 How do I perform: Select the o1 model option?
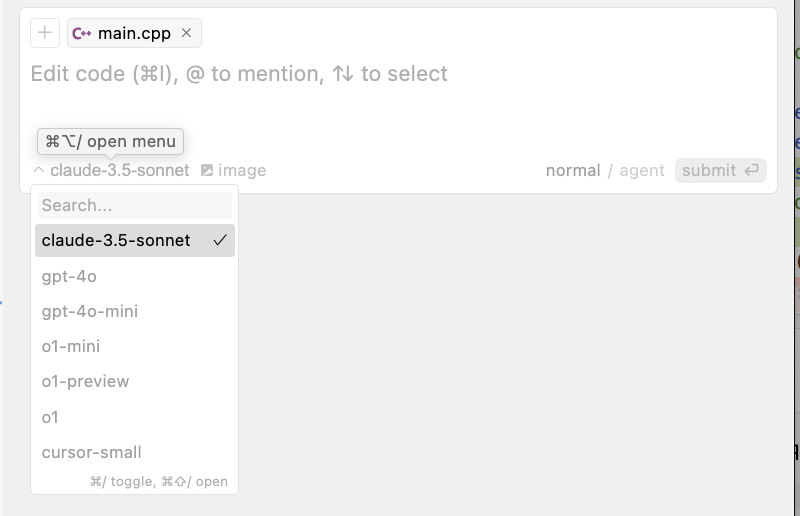[50, 417]
